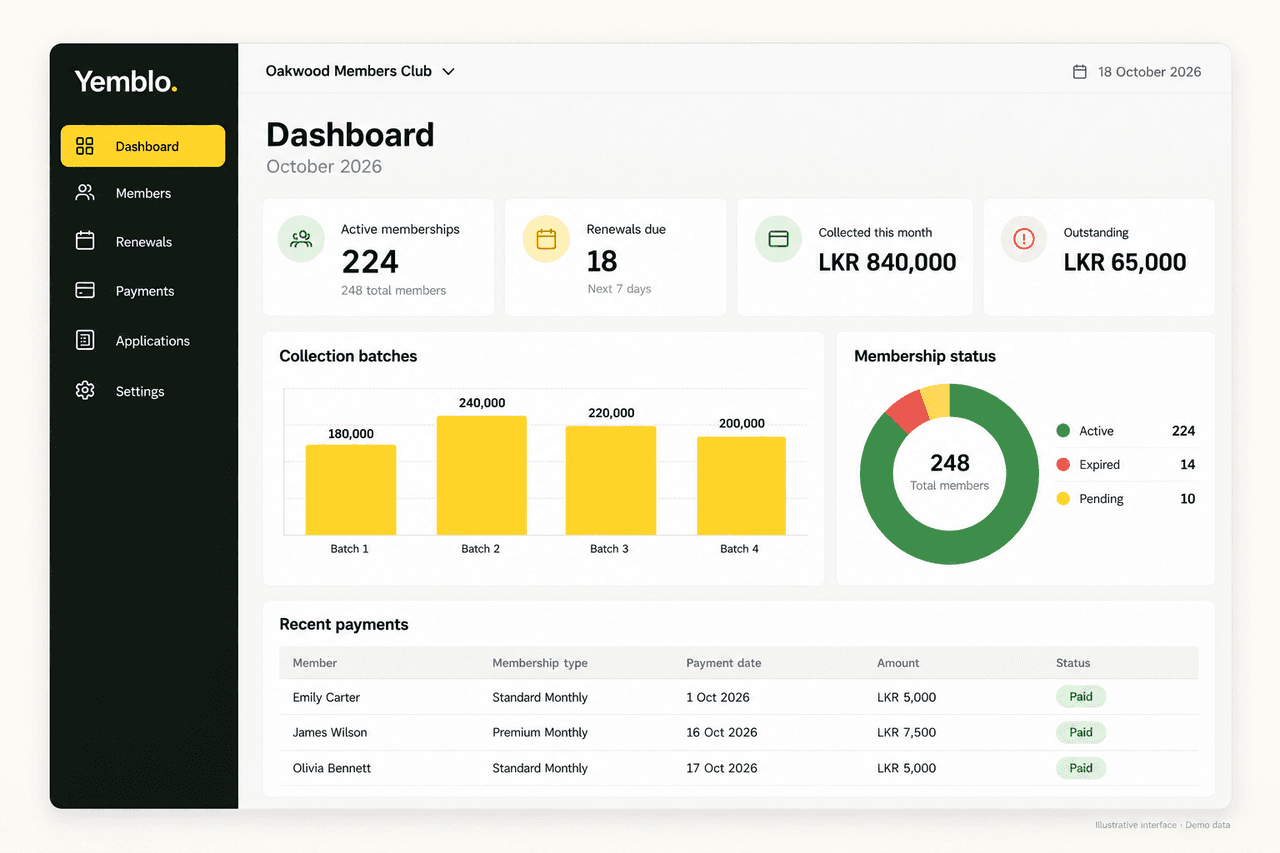Click the Collected this month card icon
The height and width of the screenshot is (853, 1280).
coord(778,239)
